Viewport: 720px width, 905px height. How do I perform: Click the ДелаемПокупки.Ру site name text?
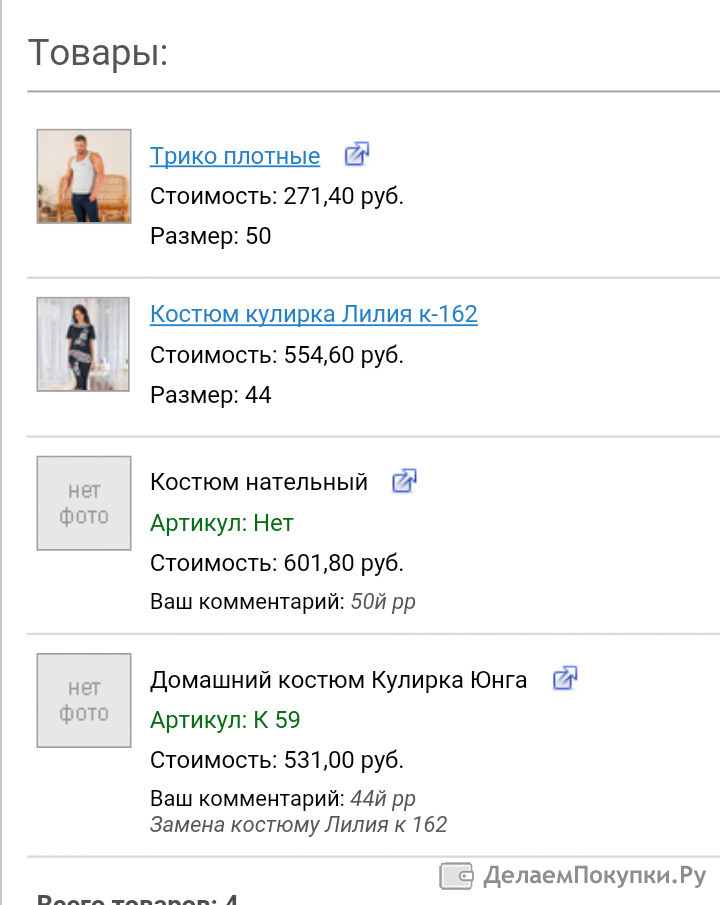coord(595,876)
